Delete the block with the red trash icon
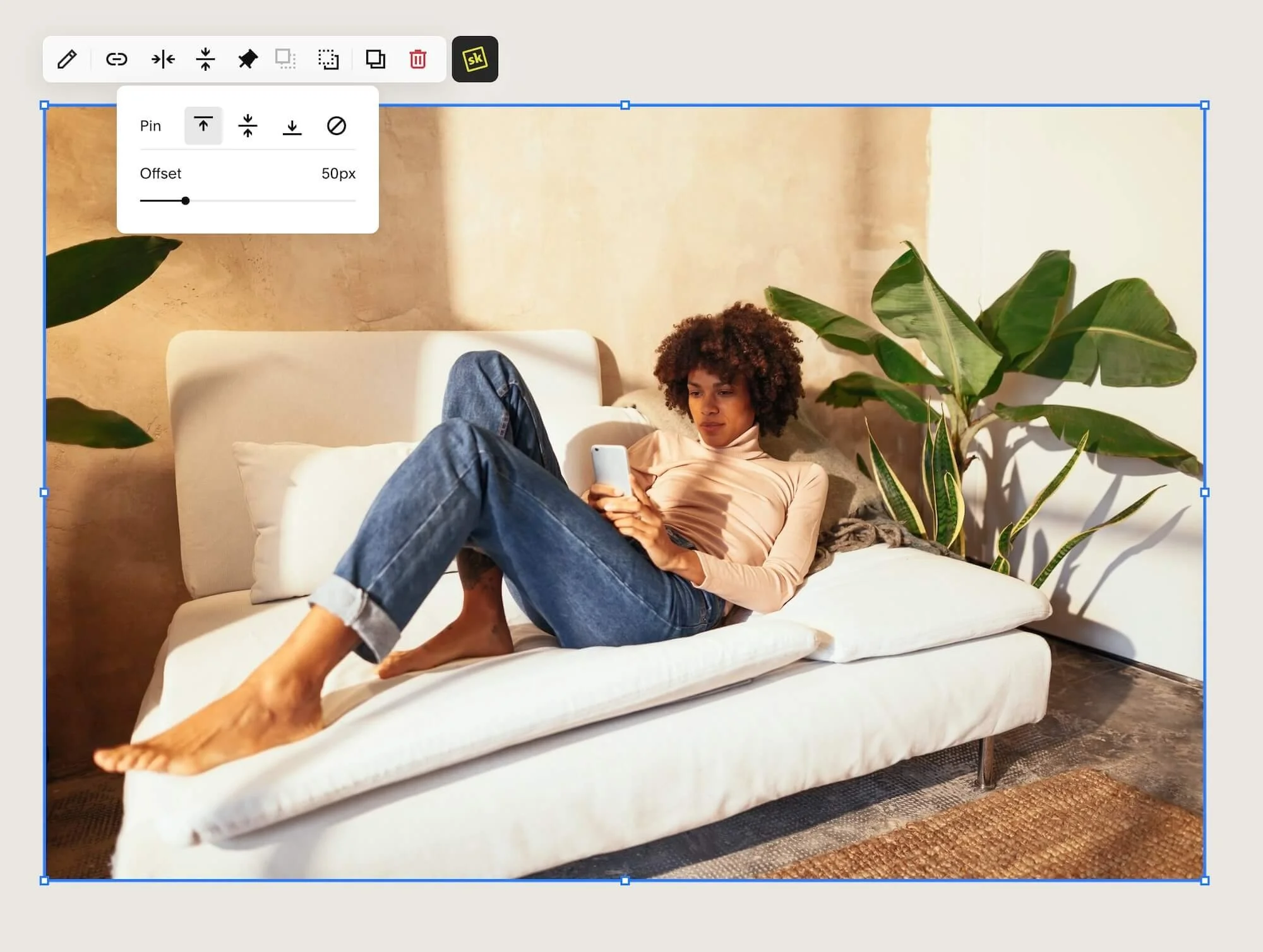The width and height of the screenshot is (1263, 952). pyautogui.click(x=417, y=59)
